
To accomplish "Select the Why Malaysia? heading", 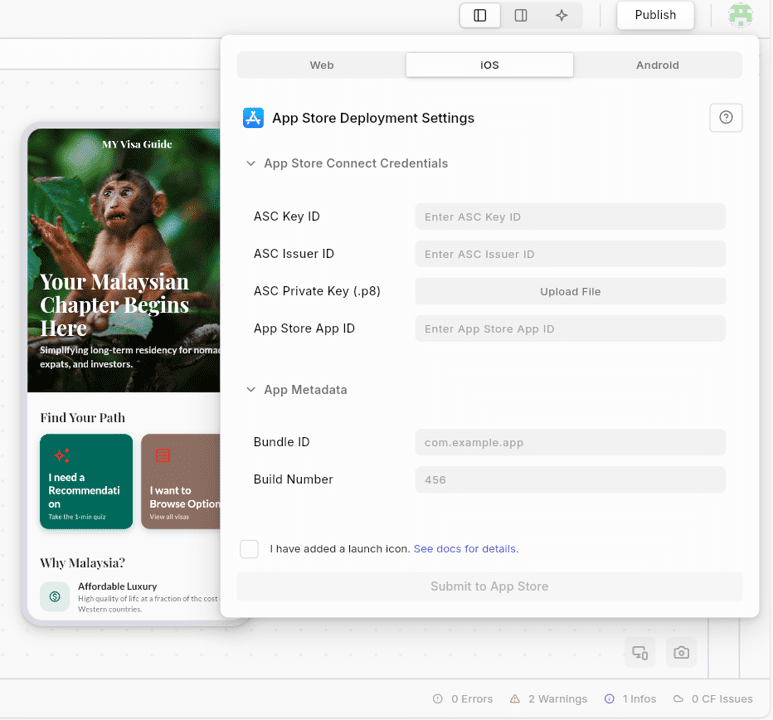I will click(x=82, y=563).
